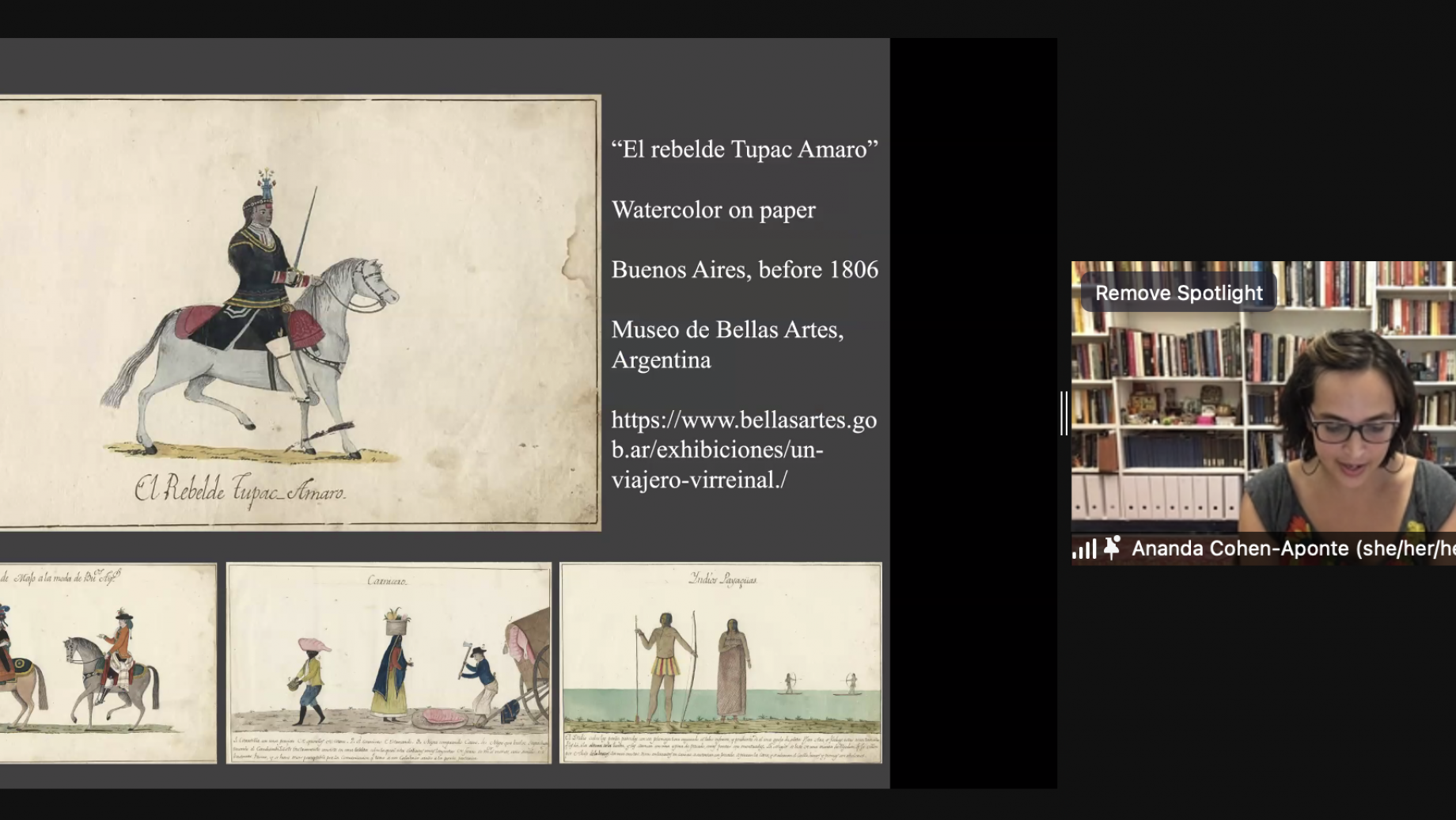Select the Indios Payaguas watercolor thumbnail
This screenshot has height=820, width=1456.
[x=721, y=663]
